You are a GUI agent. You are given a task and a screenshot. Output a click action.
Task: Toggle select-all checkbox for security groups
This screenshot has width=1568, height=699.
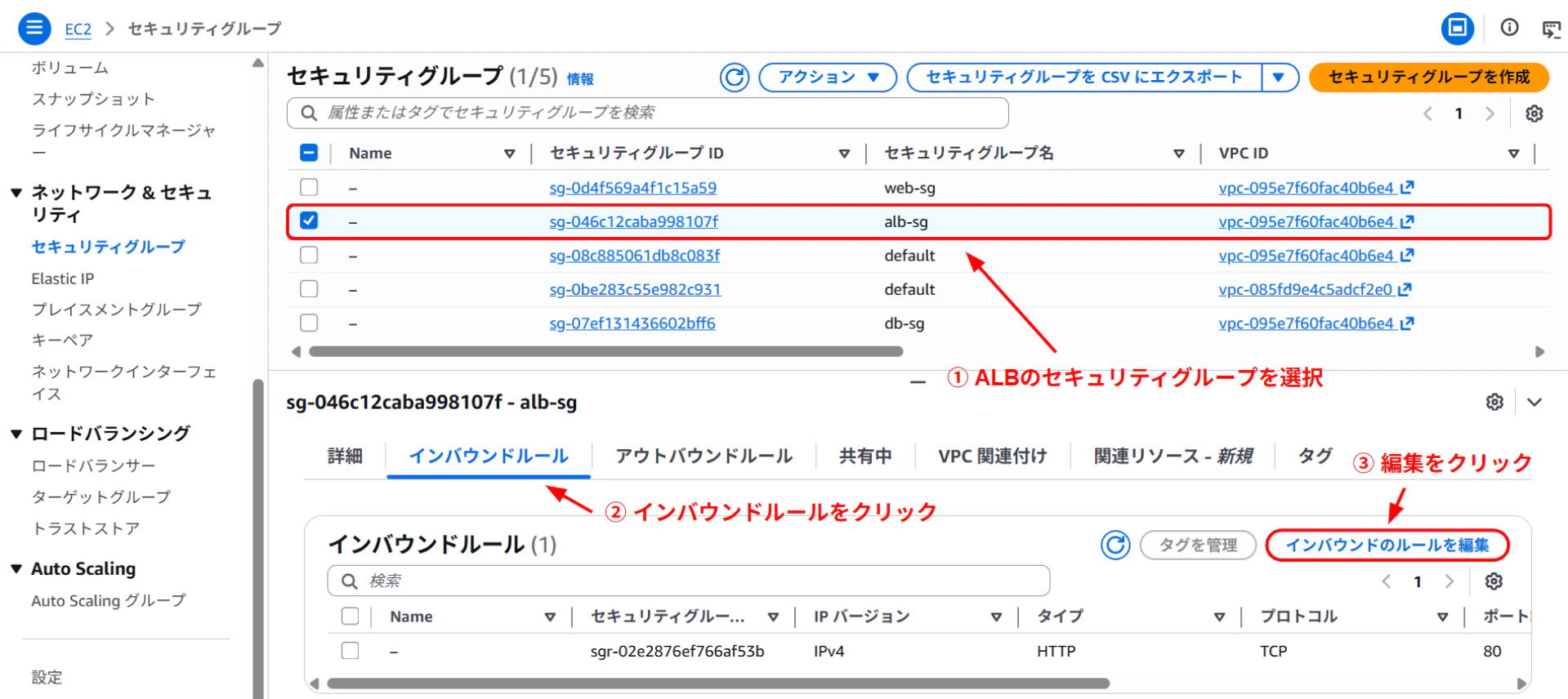tap(309, 153)
